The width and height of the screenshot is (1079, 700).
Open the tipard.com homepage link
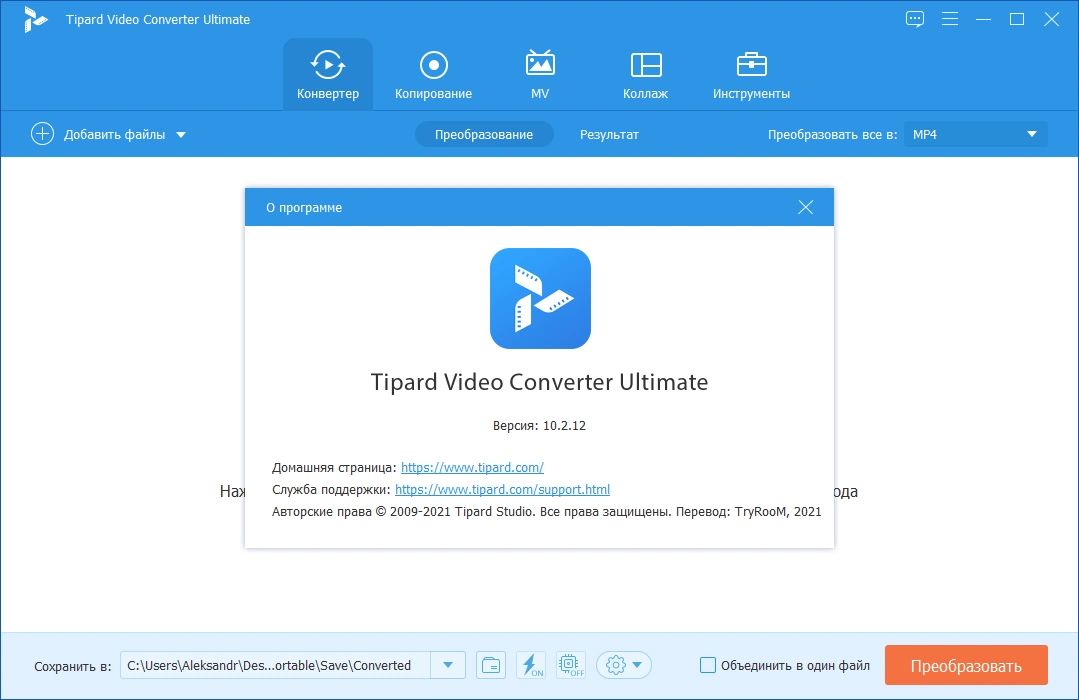pos(472,467)
